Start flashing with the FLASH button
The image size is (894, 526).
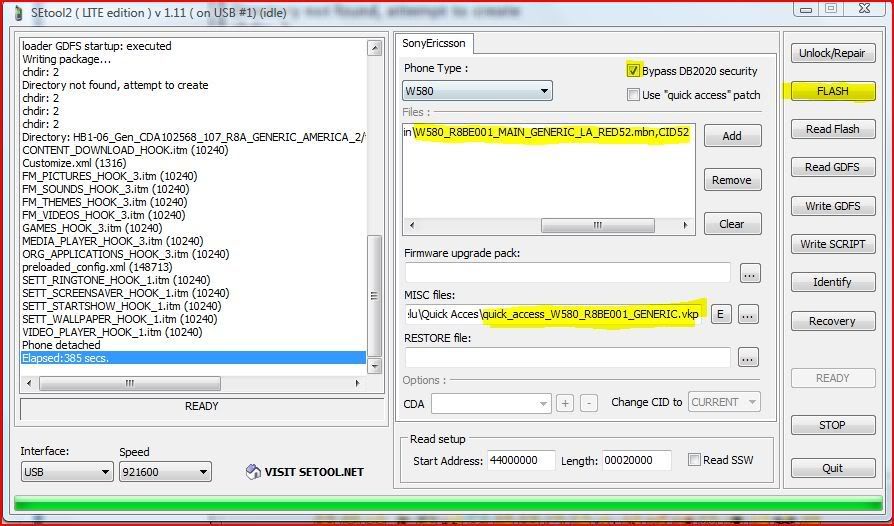[x=833, y=91]
